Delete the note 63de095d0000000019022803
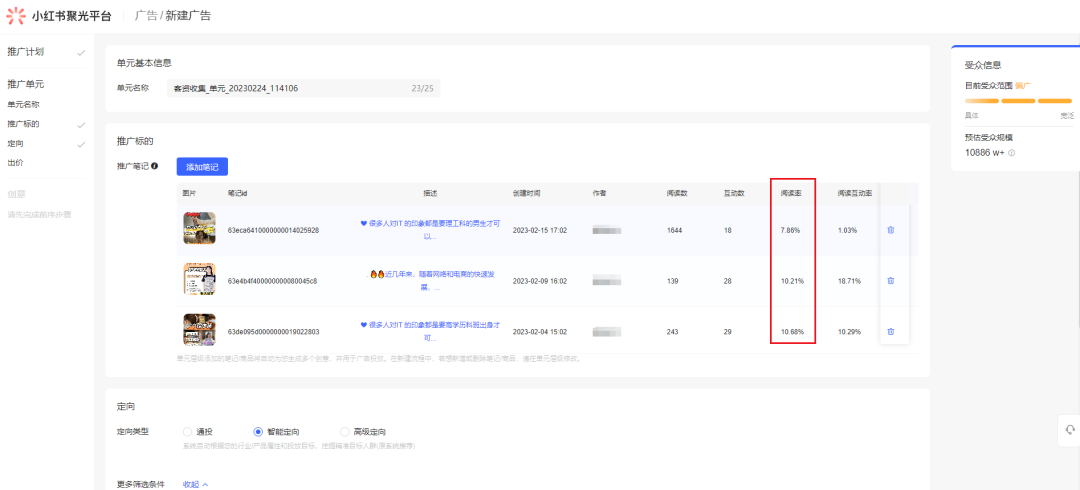The width and height of the screenshot is (1080, 490). pos(890,331)
